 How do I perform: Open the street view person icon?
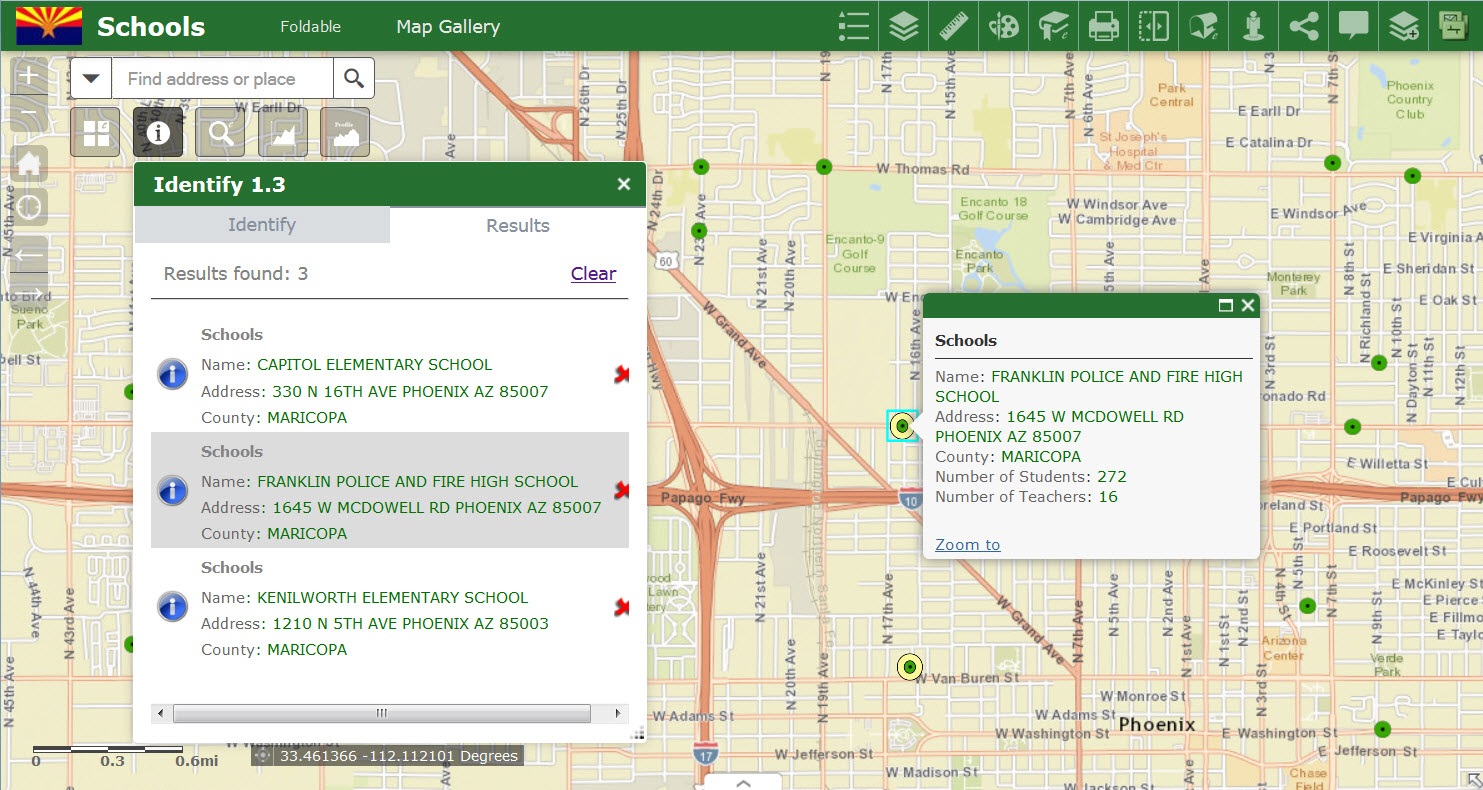1253,26
